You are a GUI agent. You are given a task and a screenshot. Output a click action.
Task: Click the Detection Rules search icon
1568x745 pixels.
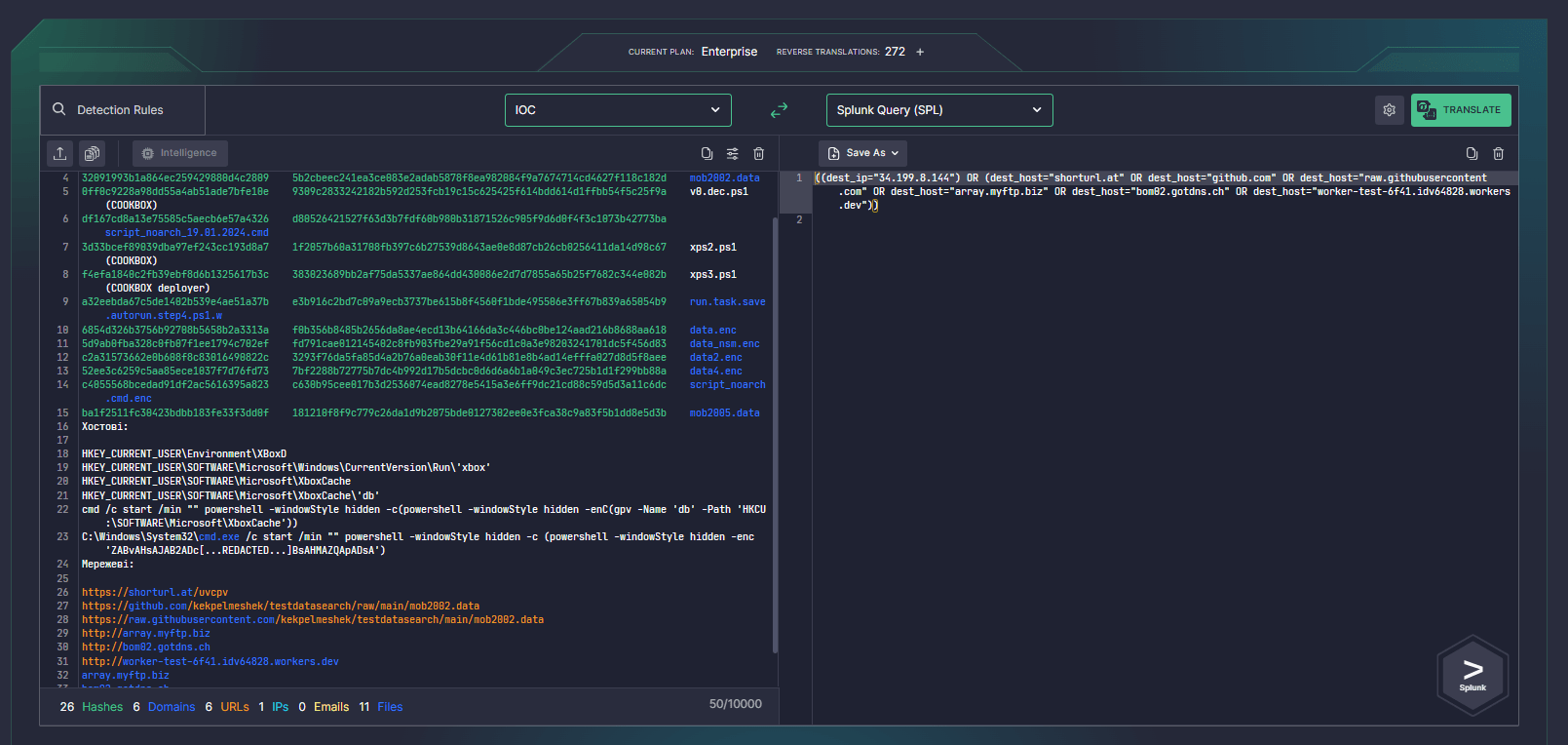tap(59, 109)
